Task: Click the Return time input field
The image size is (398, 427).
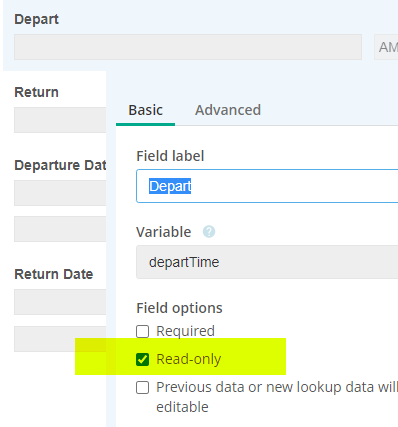Action: [x=60, y=120]
